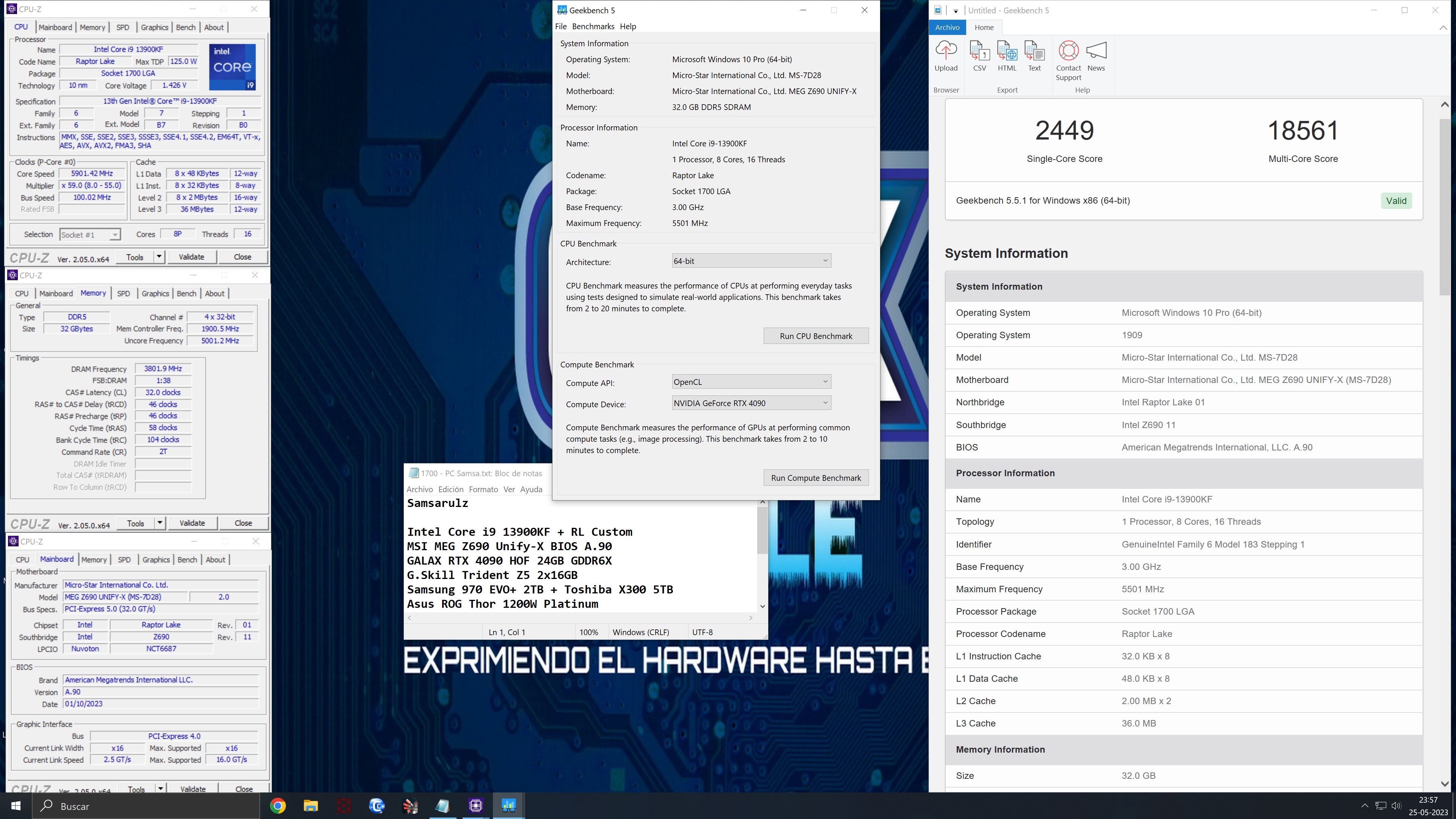Open Tools dropdown arrow in CPU-Z Memory window
The image size is (1456, 819).
159,523
